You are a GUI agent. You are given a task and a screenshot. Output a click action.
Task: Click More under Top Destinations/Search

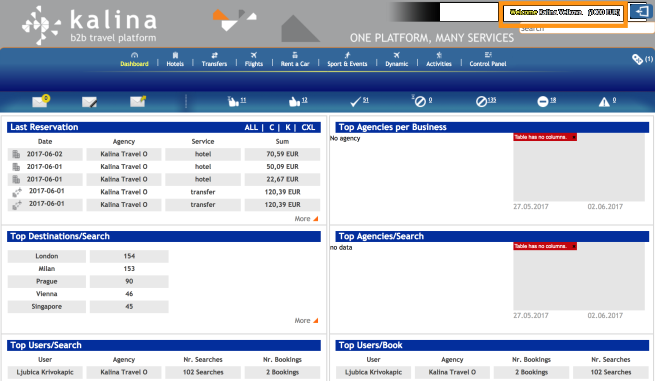coord(306,320)
